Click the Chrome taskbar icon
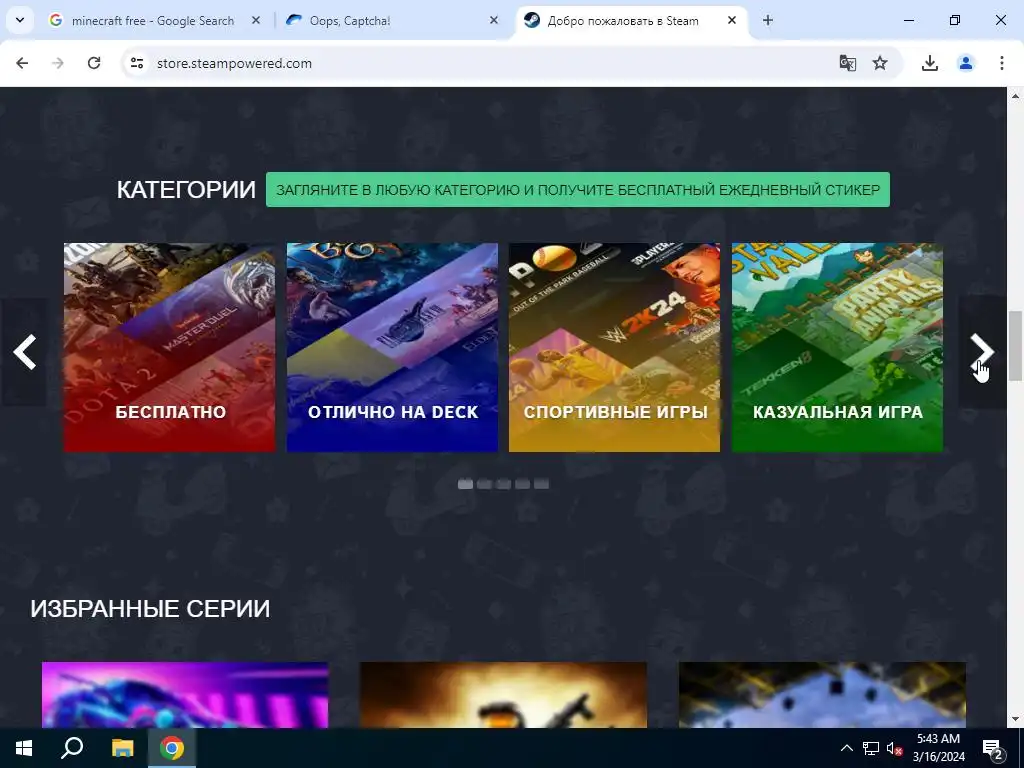The width and height of the screenshot is (1024, 768). 172,748
